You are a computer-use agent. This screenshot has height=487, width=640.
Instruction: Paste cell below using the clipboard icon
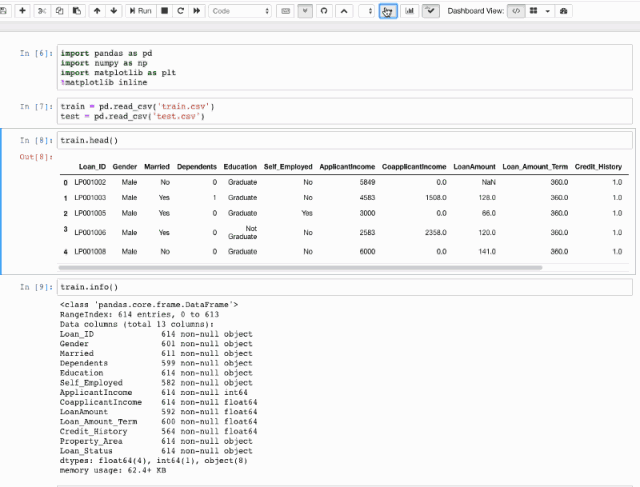pos(76,10)
